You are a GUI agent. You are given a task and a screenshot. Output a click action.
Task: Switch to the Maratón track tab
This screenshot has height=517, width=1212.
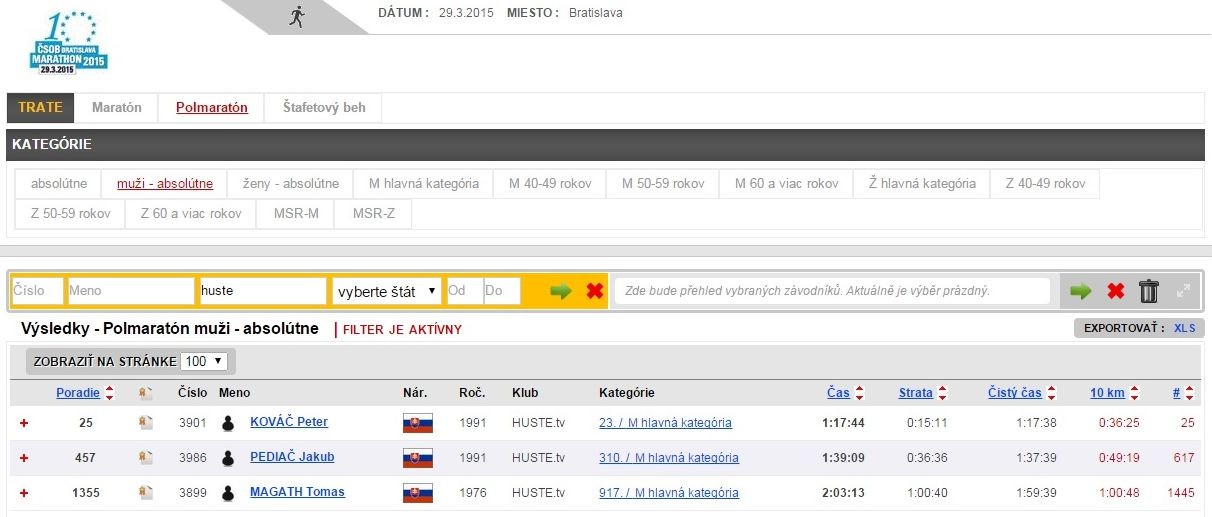point(117,108)
